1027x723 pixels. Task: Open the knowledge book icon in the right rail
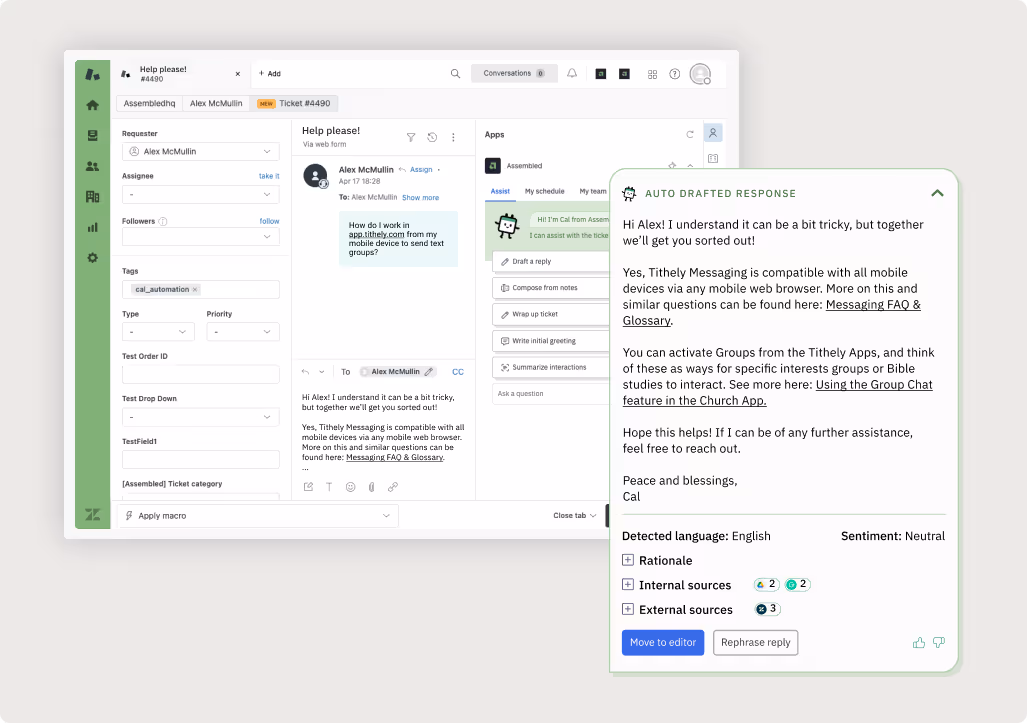pyautogui.click(x=713, y=158)
